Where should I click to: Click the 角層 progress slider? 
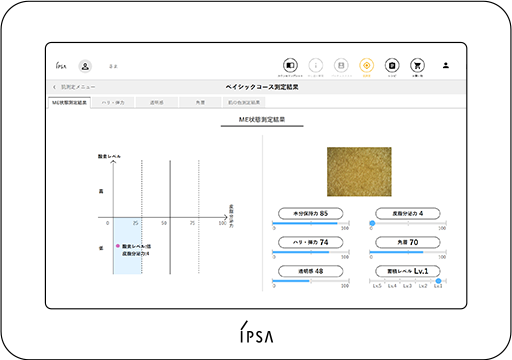pyautogui.click(x=408, y=252)
